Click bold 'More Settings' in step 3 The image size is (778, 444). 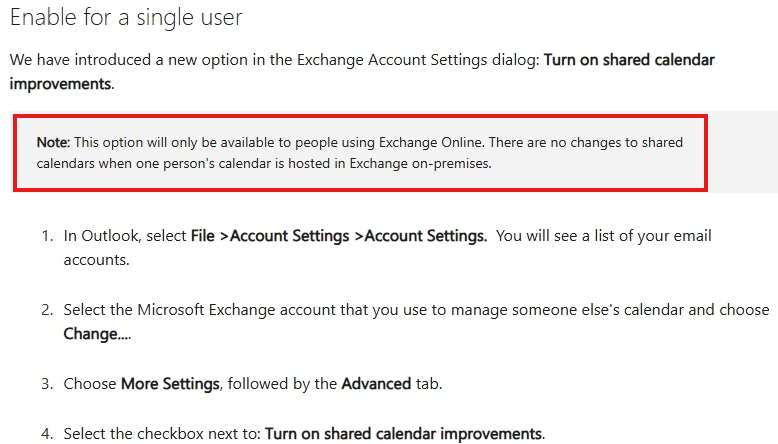[x=170, y=384]
